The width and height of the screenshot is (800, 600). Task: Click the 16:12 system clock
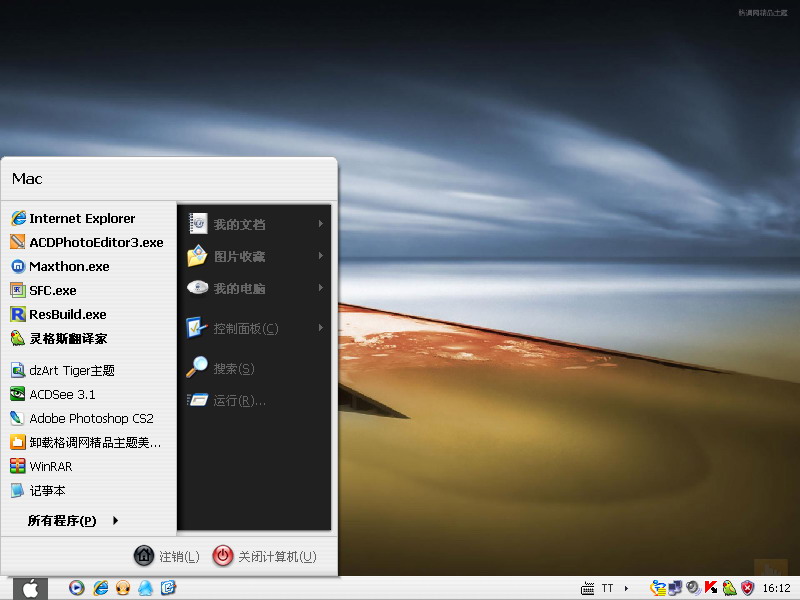click(x=776, y=588)
